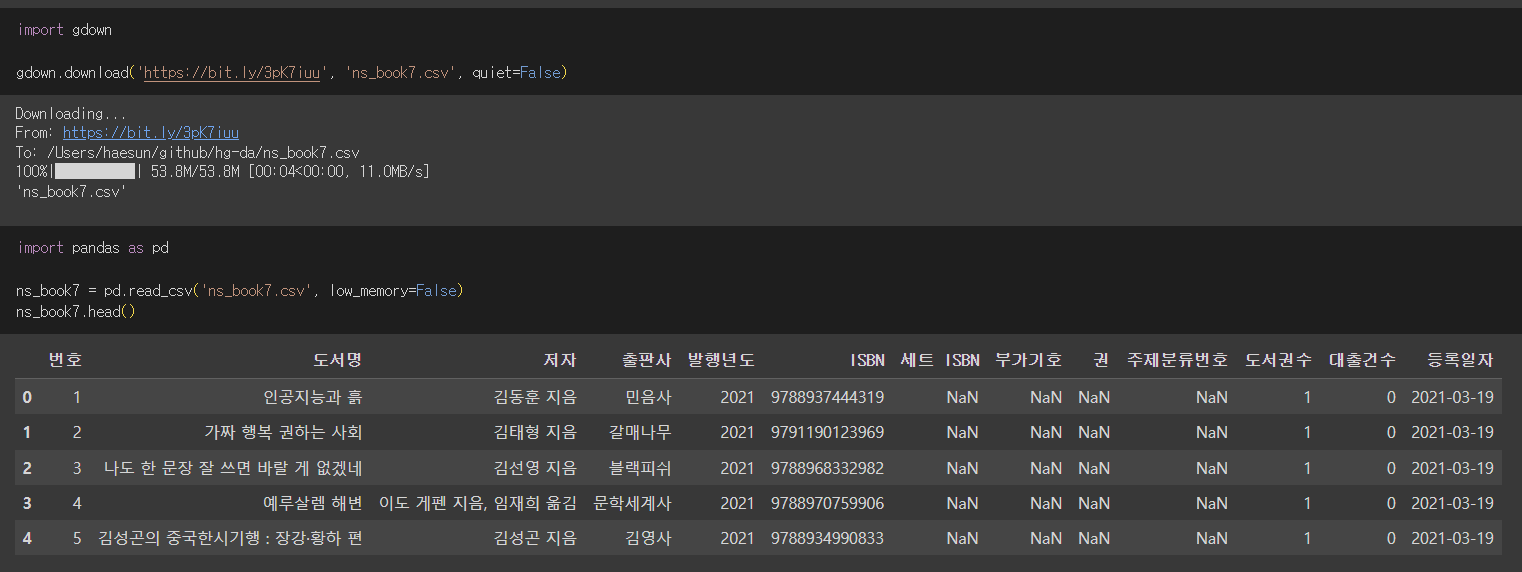The width and height of the screenshot is (1522, 572).
Task: Select book title '가짜 행복 권하는 사회'
Action: pos(283,432)
